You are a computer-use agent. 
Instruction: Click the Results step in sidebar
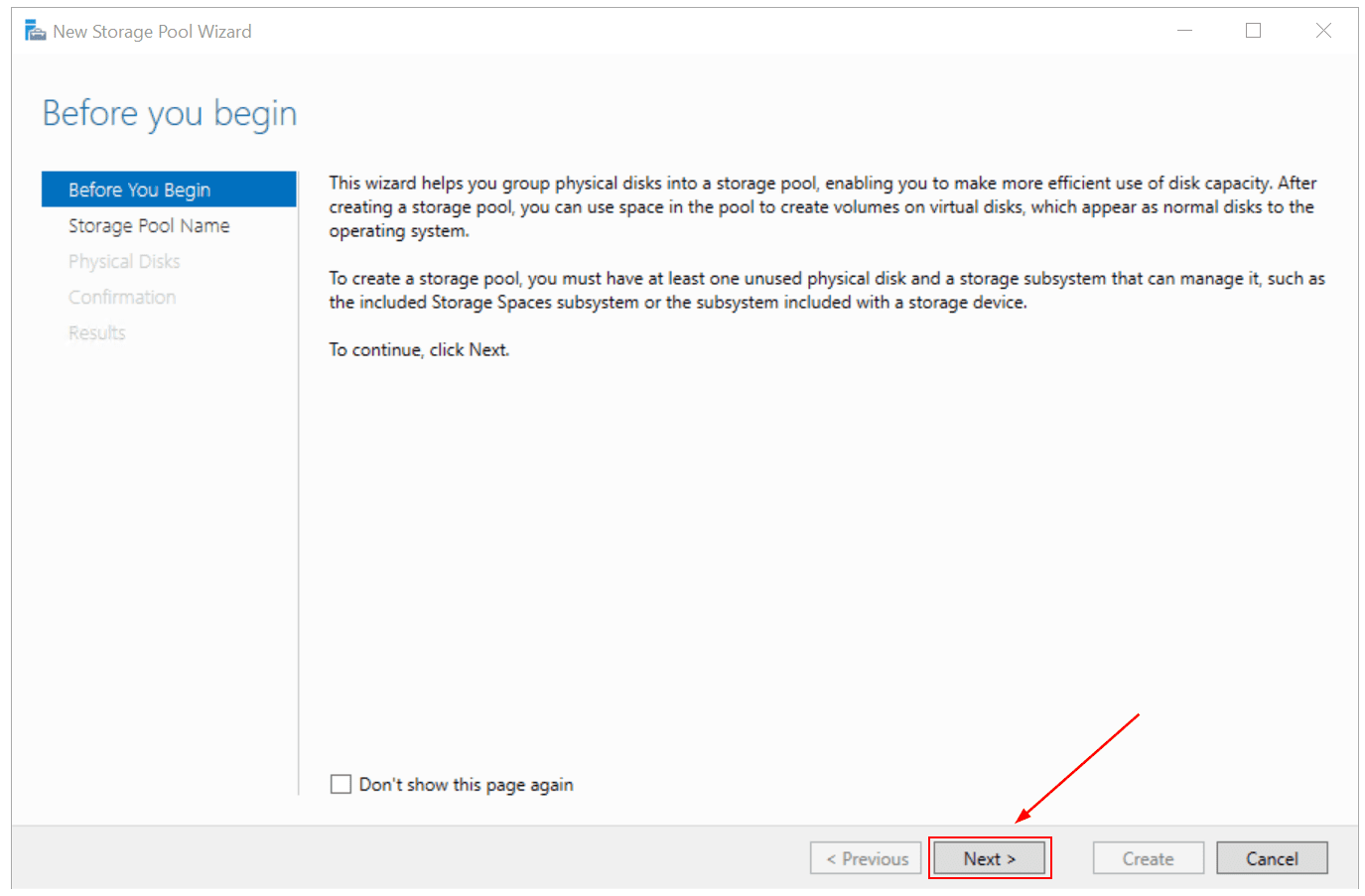click(97, 333)
